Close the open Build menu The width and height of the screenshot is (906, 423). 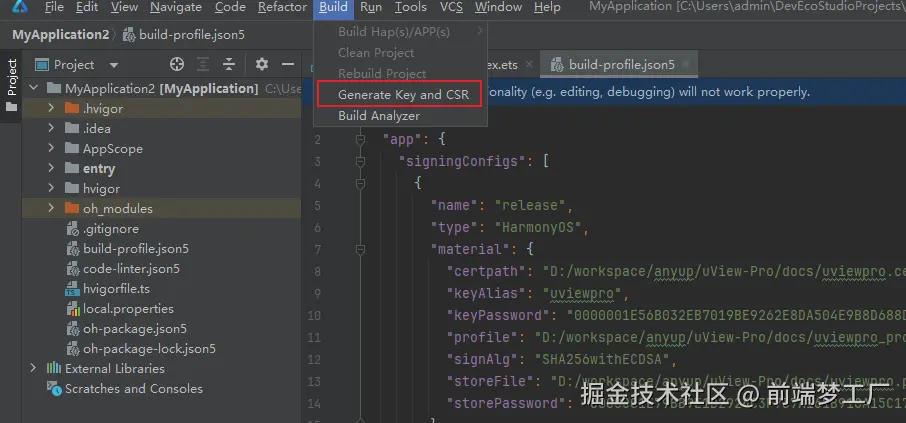(333, 7)
